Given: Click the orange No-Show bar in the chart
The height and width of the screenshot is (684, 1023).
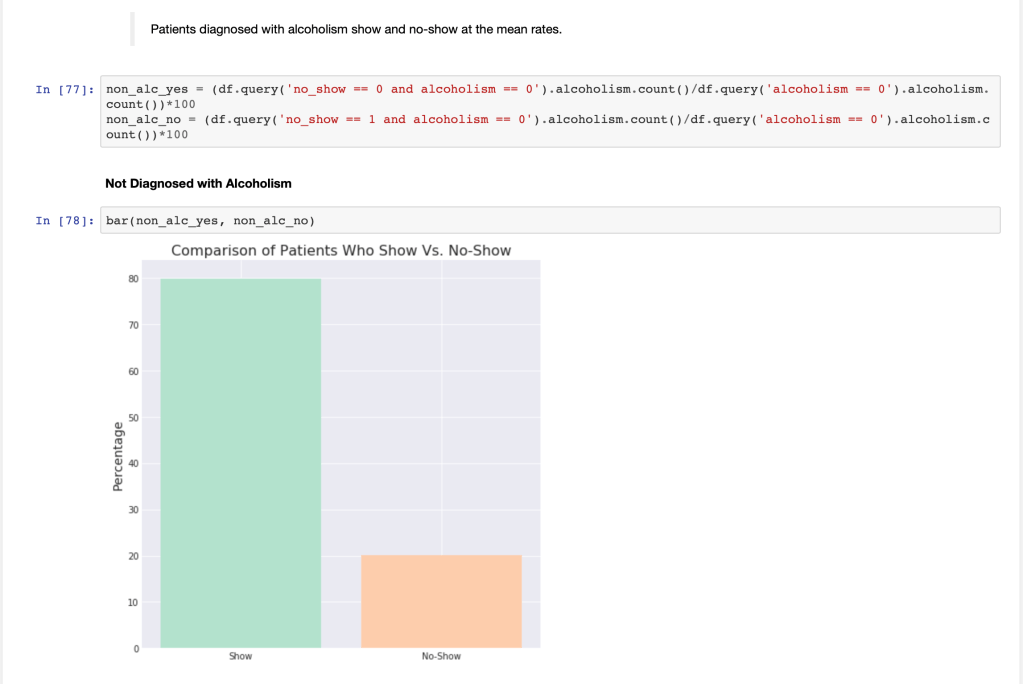Looking at the screenshot, I should click(x=441, y=600).
